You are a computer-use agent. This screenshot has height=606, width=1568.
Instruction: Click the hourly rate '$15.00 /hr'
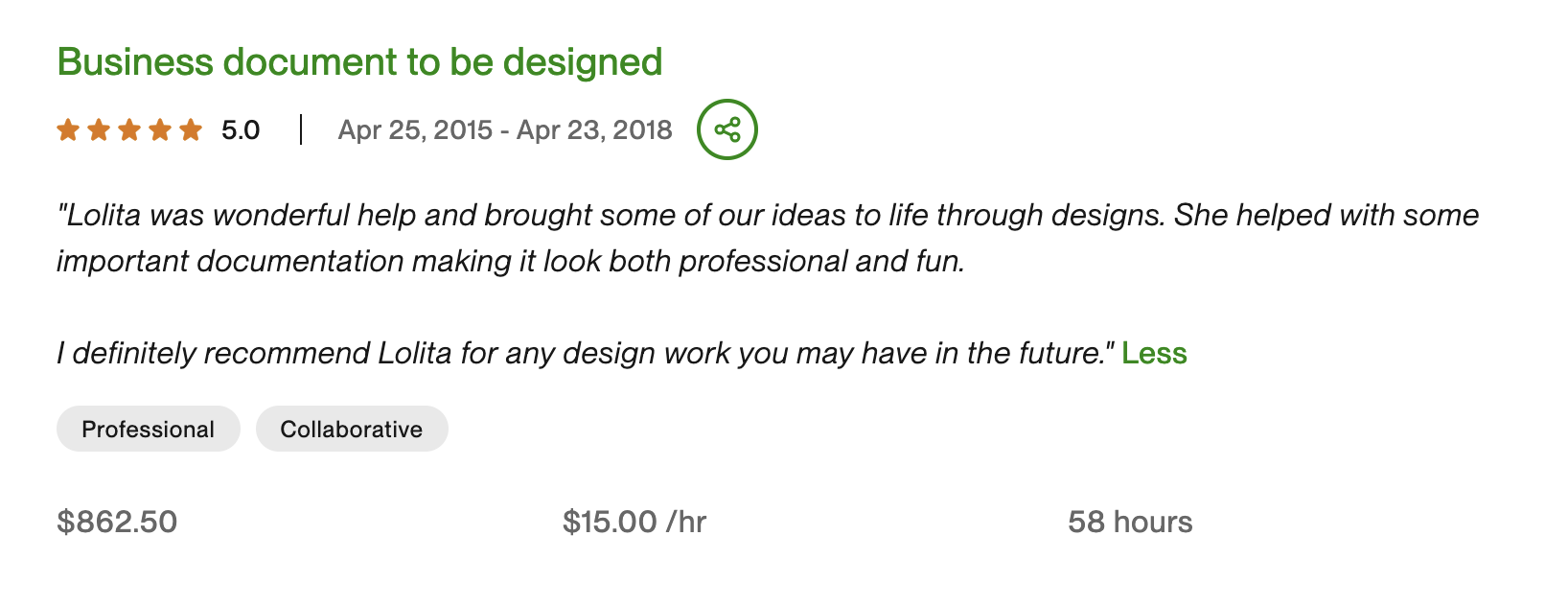pos(634,522)
